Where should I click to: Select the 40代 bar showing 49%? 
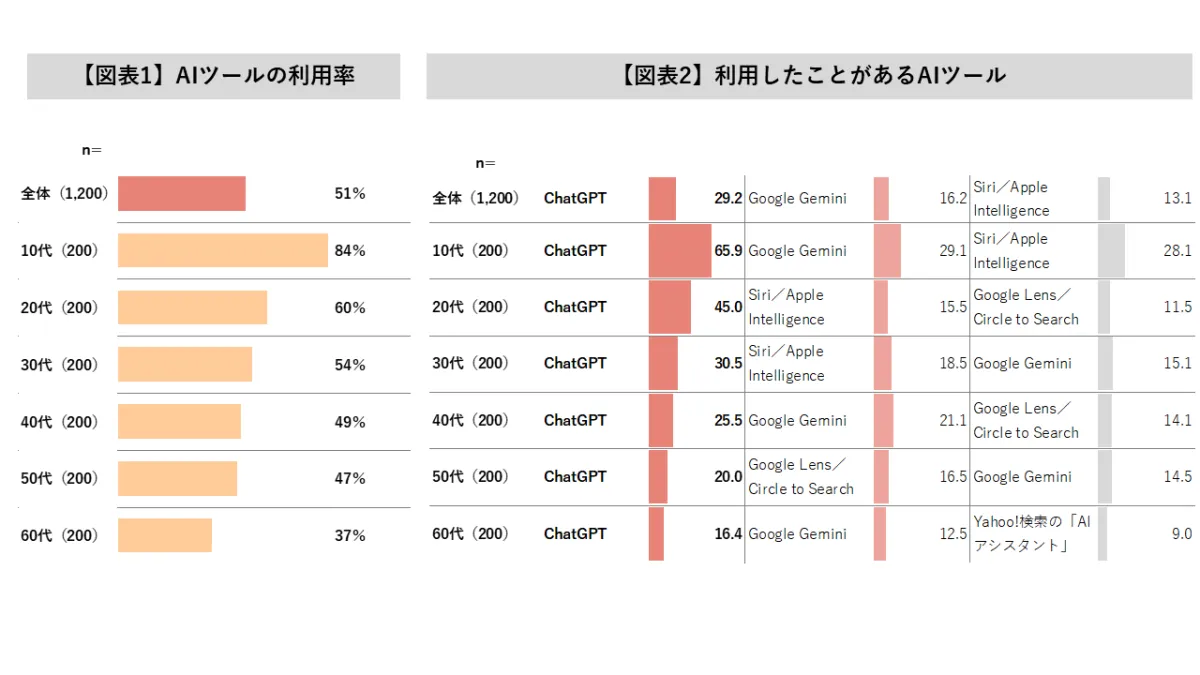[179, 421]
